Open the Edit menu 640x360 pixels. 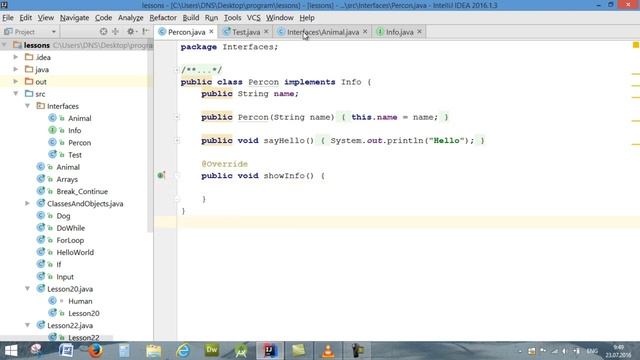click(x=25, y=18)
